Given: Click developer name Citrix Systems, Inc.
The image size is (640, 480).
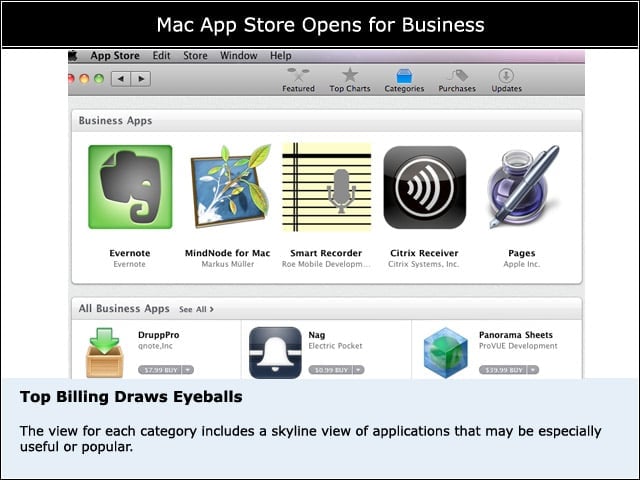Looking at the screenshot, I should [x=424, y=264].
